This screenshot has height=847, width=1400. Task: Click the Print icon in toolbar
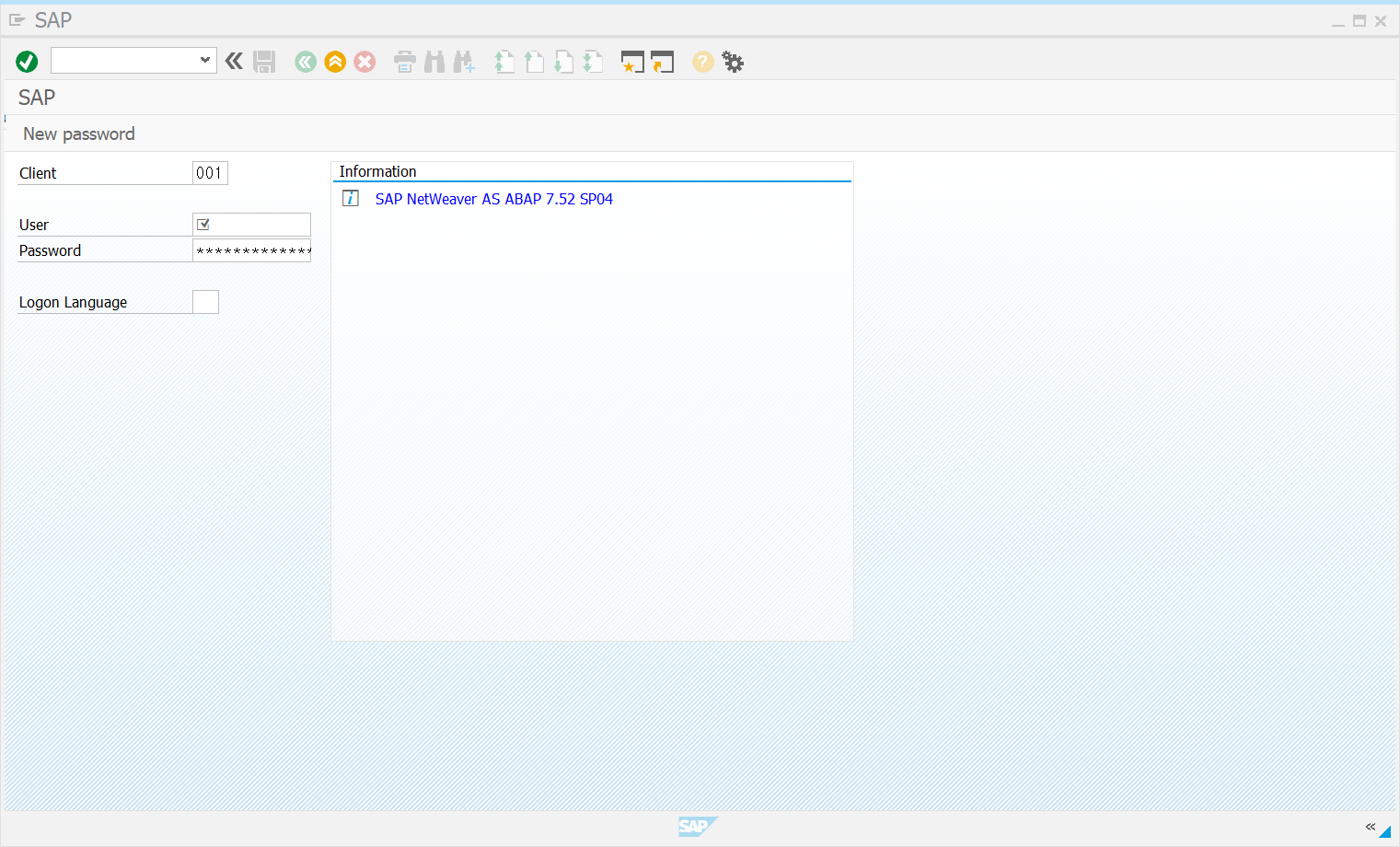(405, 62)
